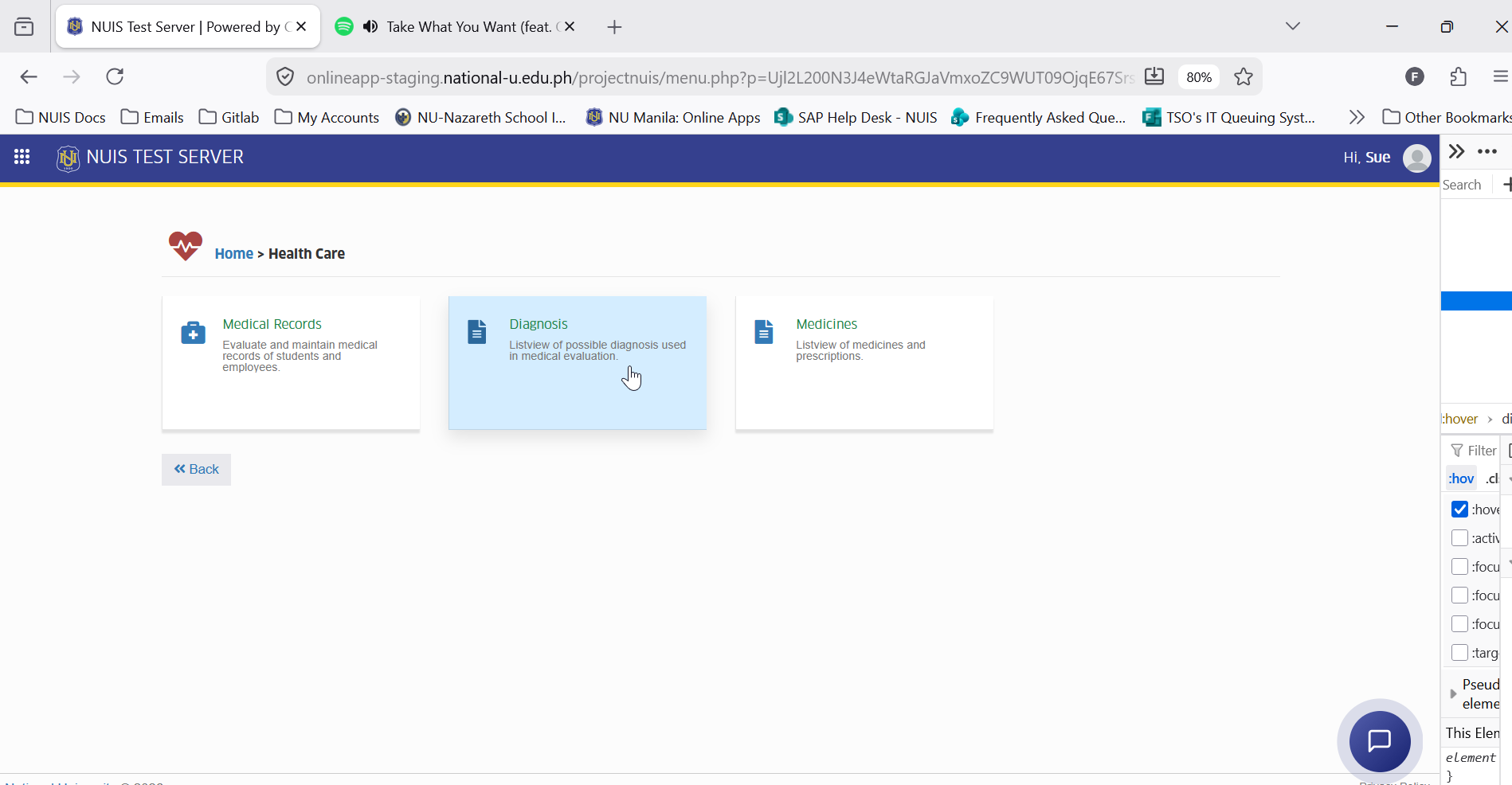1512x785 pixels.
Task: Click the Diagnosis document icon
Action: pos(477,332)
